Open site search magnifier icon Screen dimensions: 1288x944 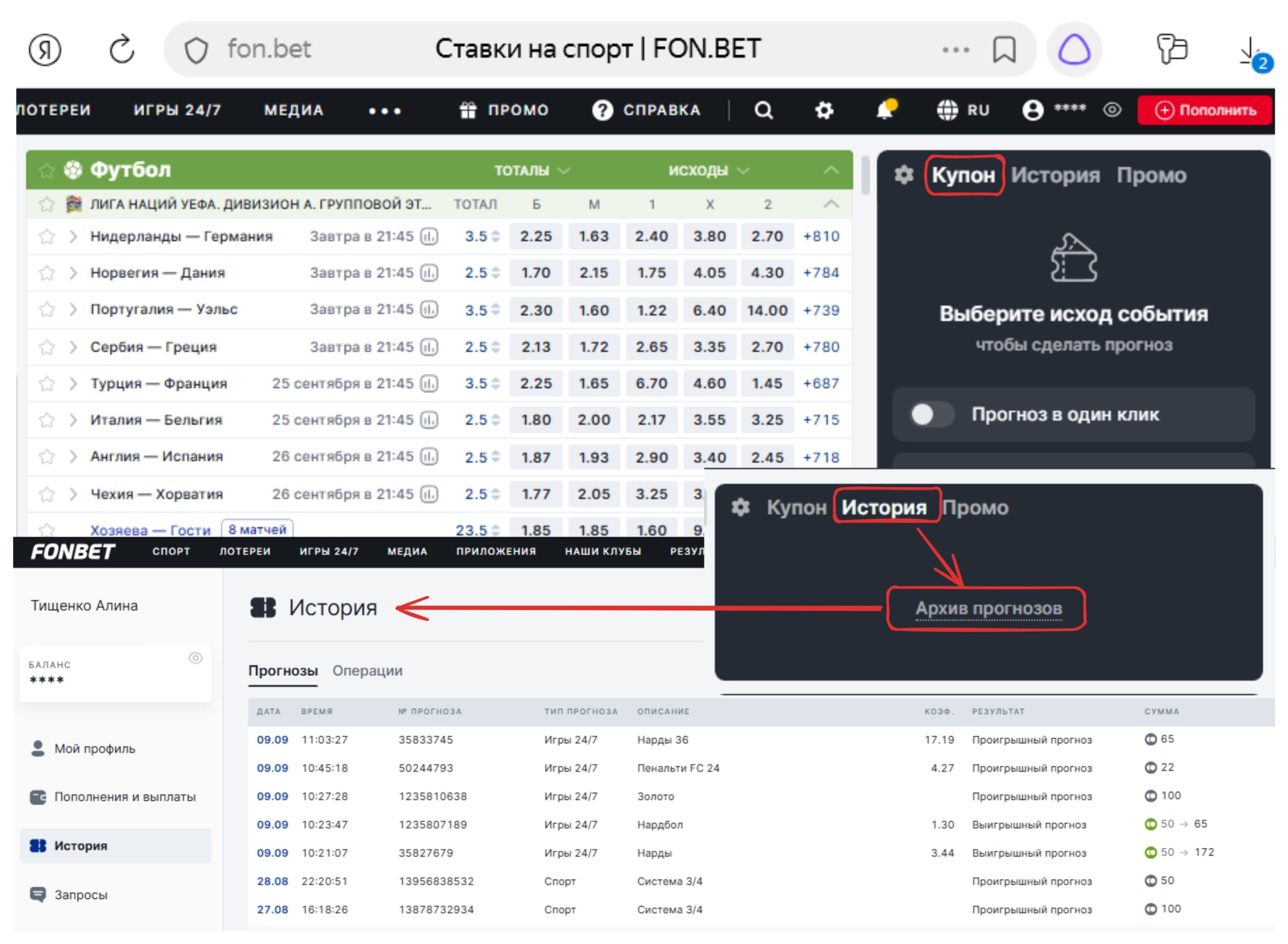763,110
